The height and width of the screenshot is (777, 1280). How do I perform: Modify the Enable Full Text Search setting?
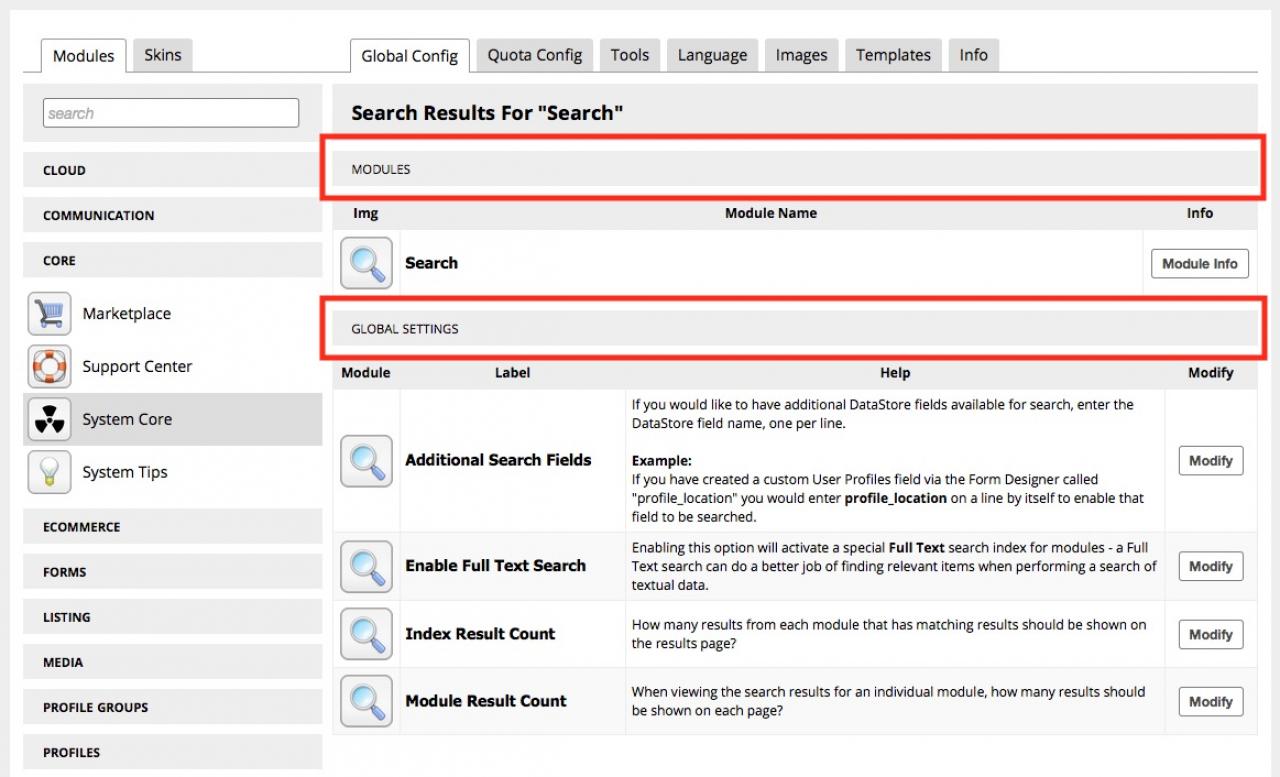[1210, 566]
